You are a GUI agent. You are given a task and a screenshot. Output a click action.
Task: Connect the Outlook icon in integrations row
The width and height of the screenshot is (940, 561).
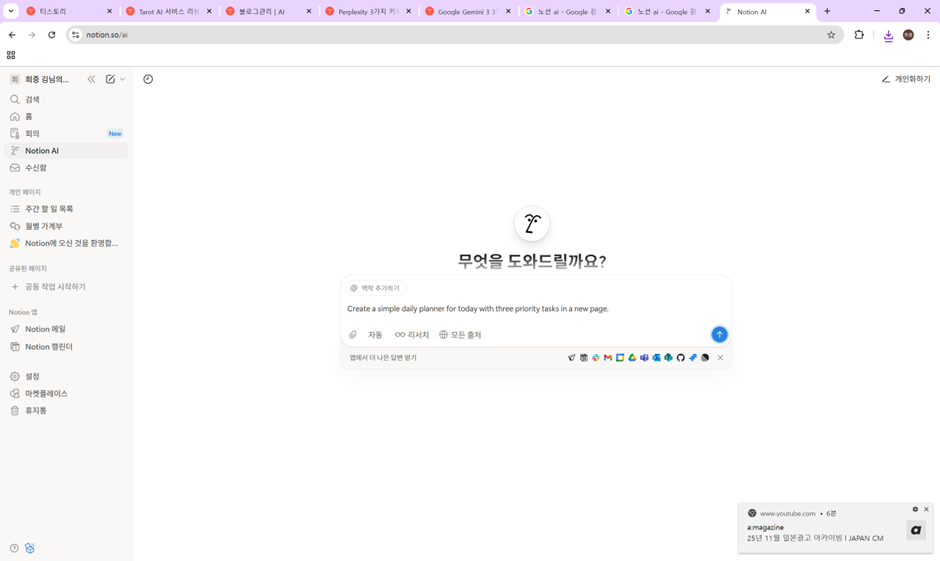[x=656, y=358]
